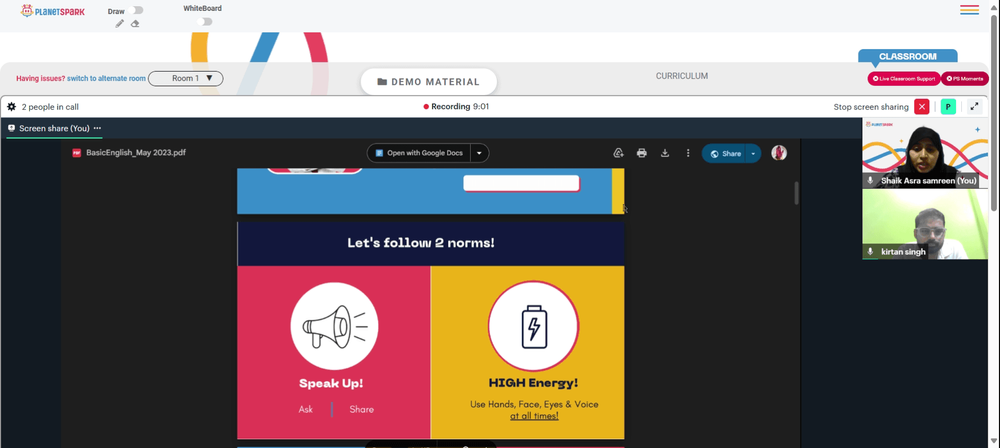
Task: Stop screen sharing with red X
Action: (922, 107)
